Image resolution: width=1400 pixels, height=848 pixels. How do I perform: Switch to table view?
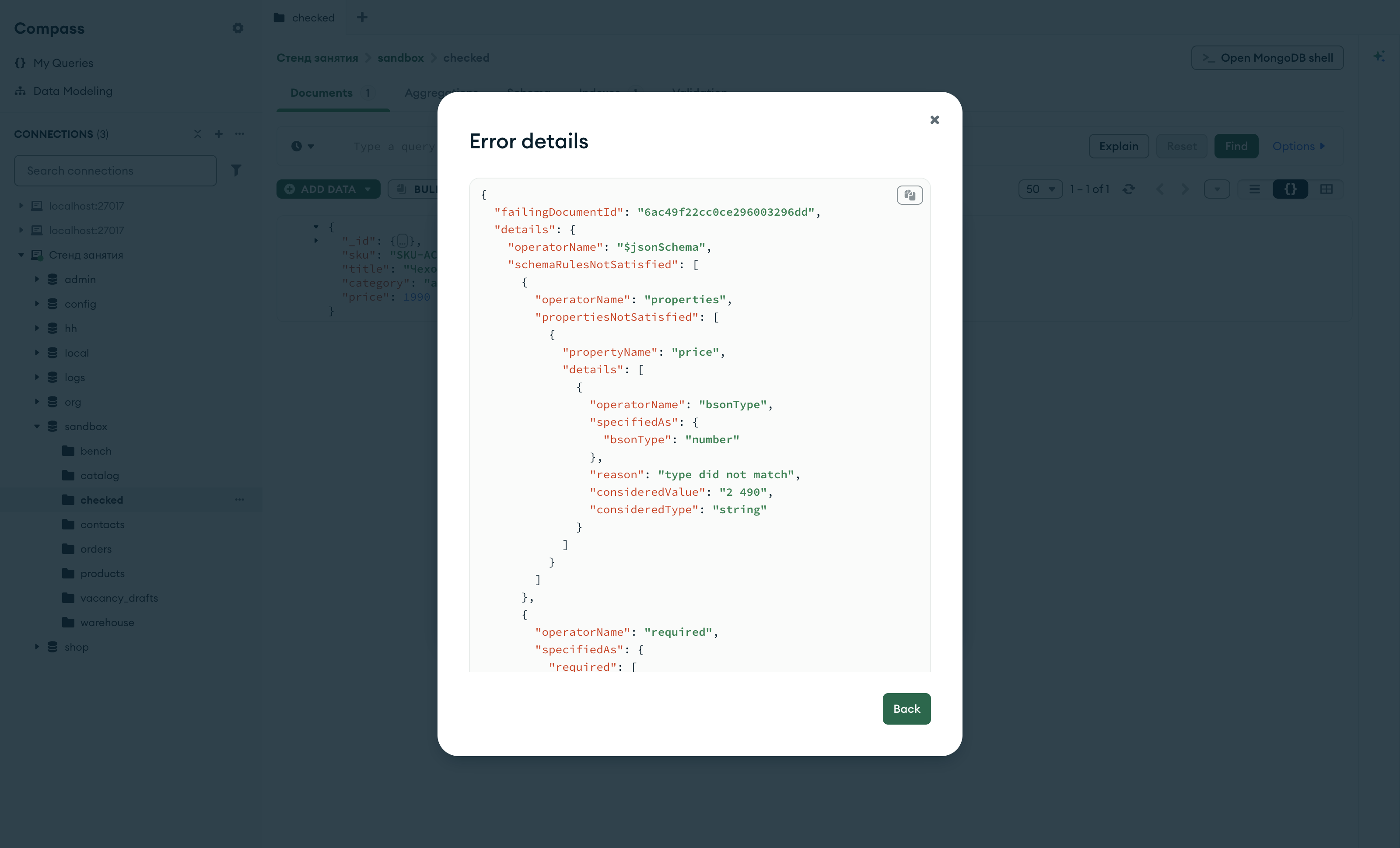(1326, 189)
